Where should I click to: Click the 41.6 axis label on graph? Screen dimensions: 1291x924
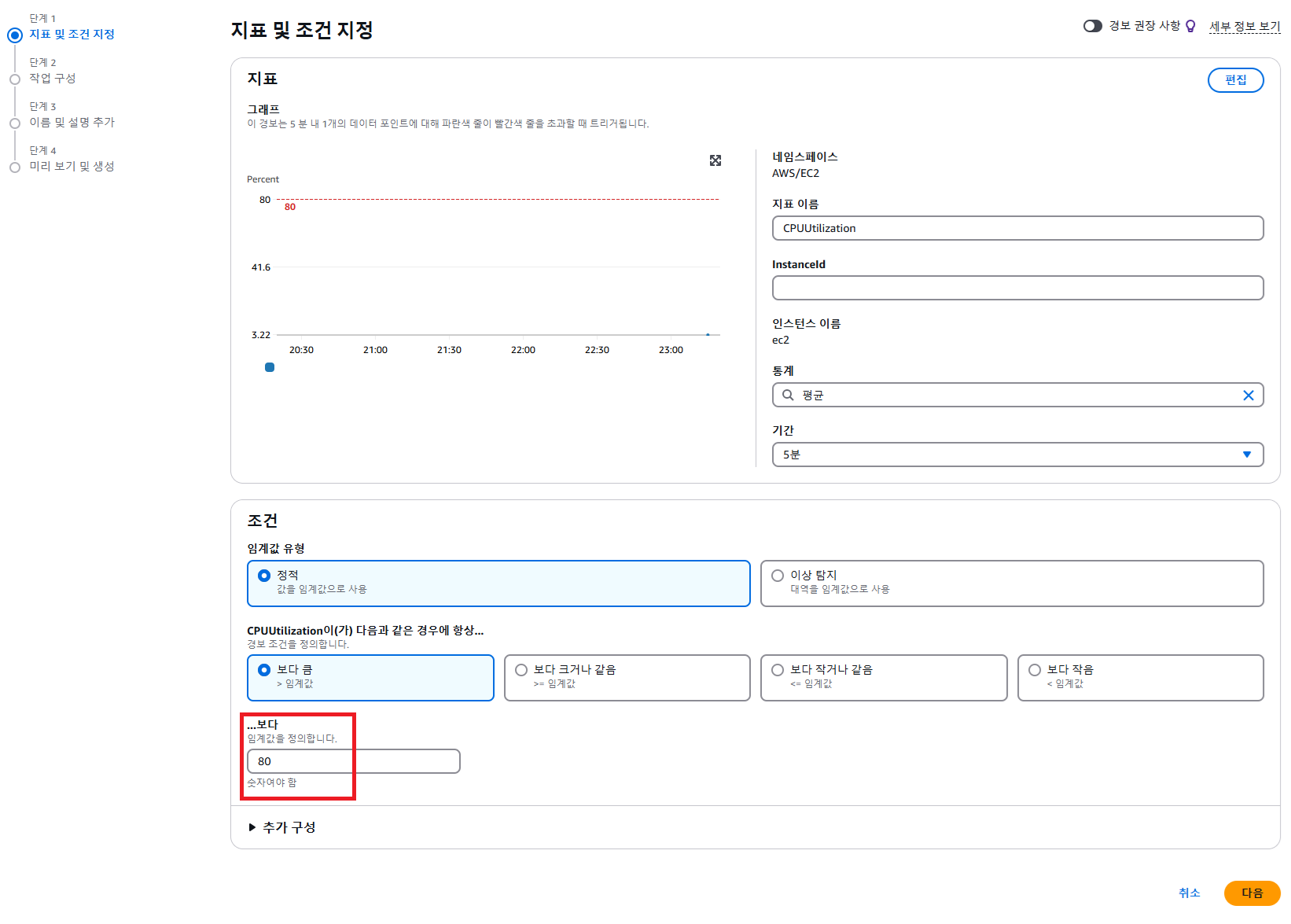click(261, 267)
